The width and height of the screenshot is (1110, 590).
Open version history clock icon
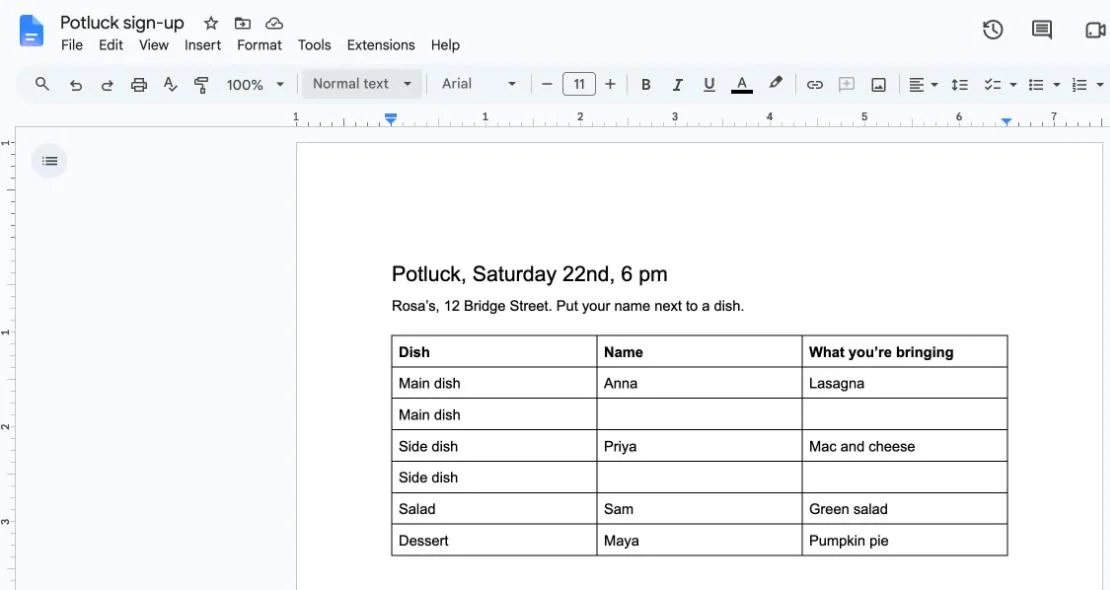coord(992,30)
